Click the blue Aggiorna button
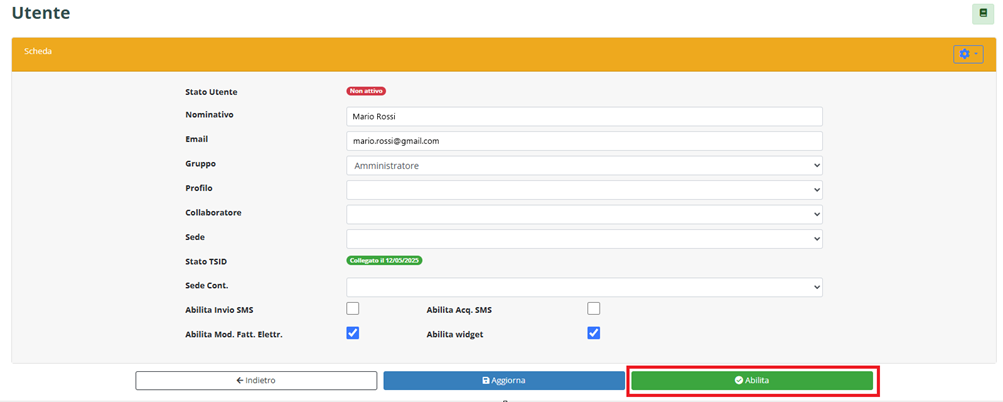1003x402 pixels. pyautogui.click(x=504, y=380)
